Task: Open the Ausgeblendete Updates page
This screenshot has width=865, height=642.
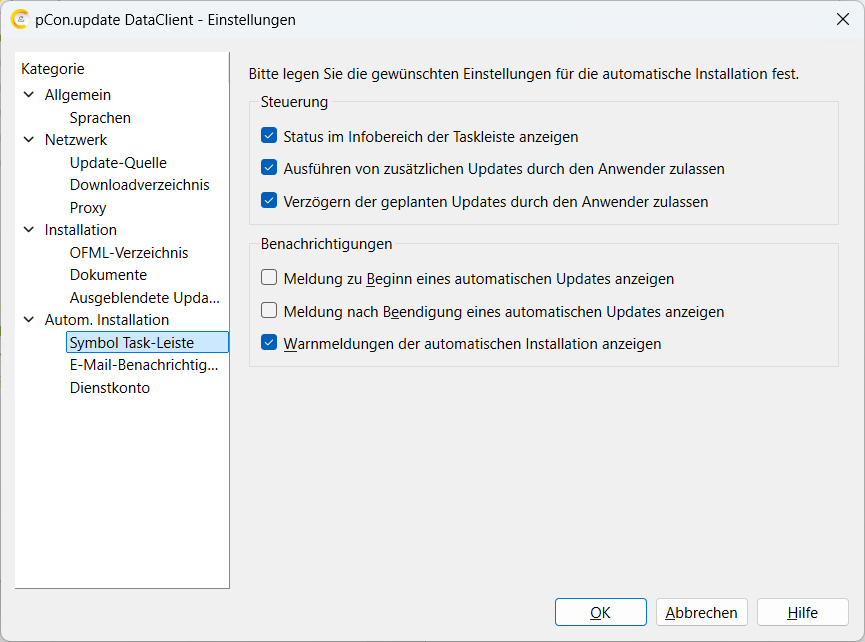Action: pos(145,298)
